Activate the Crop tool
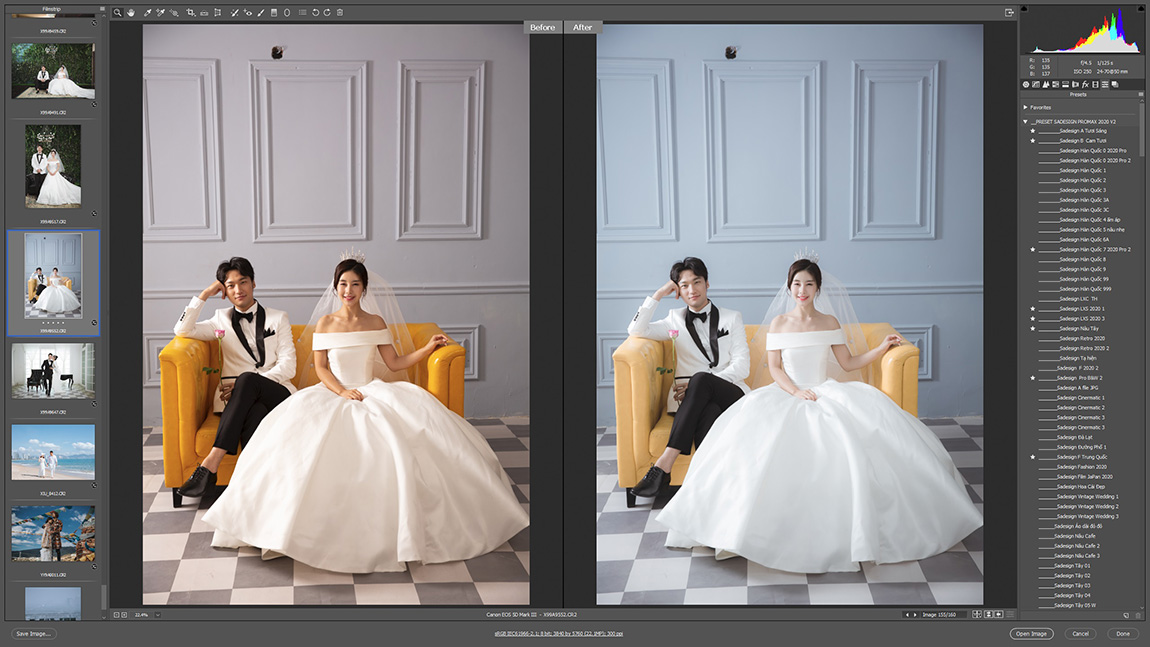This screenshot has width=1150, height=647. click(190, 13)
